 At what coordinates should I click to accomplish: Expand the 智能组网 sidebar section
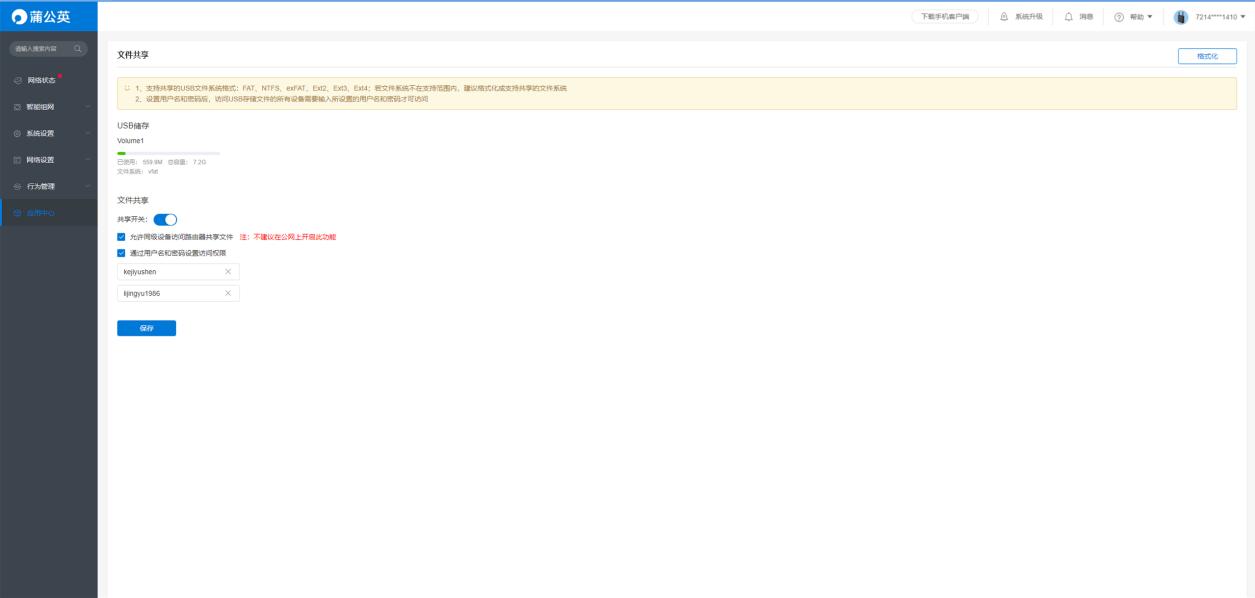pyautogui.click(x=48, y=107)
